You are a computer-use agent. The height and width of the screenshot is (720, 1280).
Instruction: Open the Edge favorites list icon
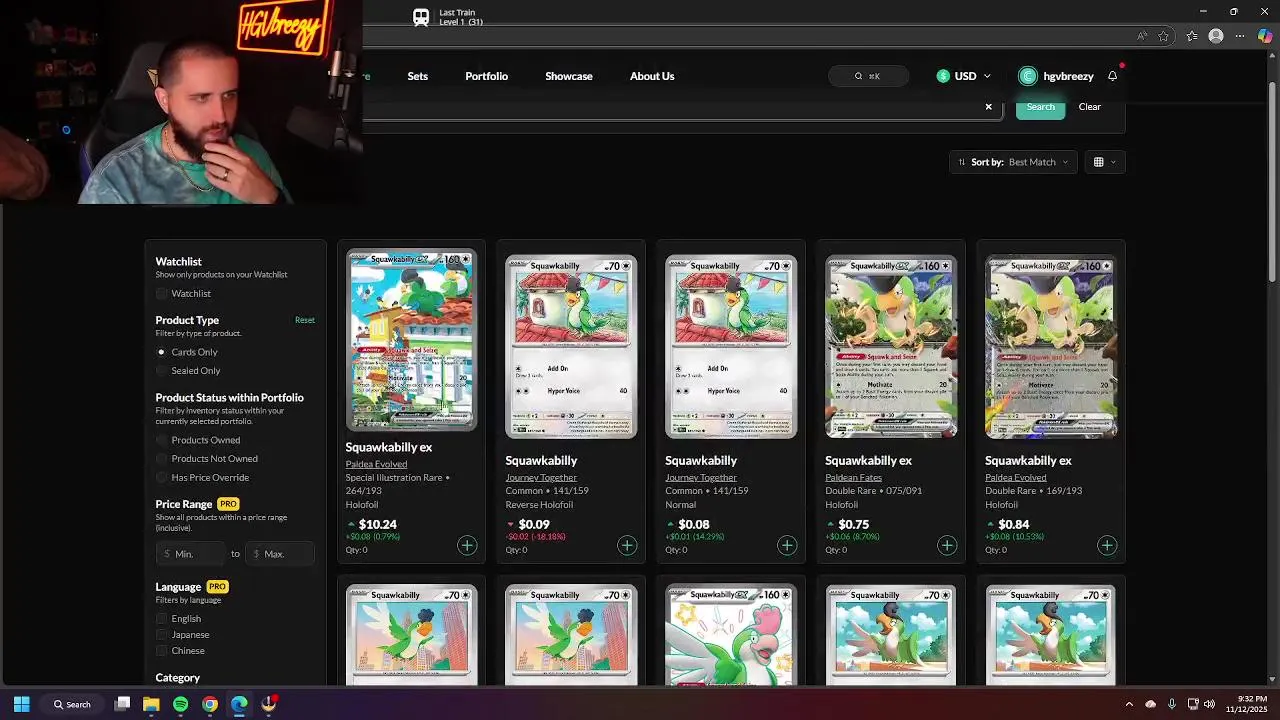click(1192, 36)
